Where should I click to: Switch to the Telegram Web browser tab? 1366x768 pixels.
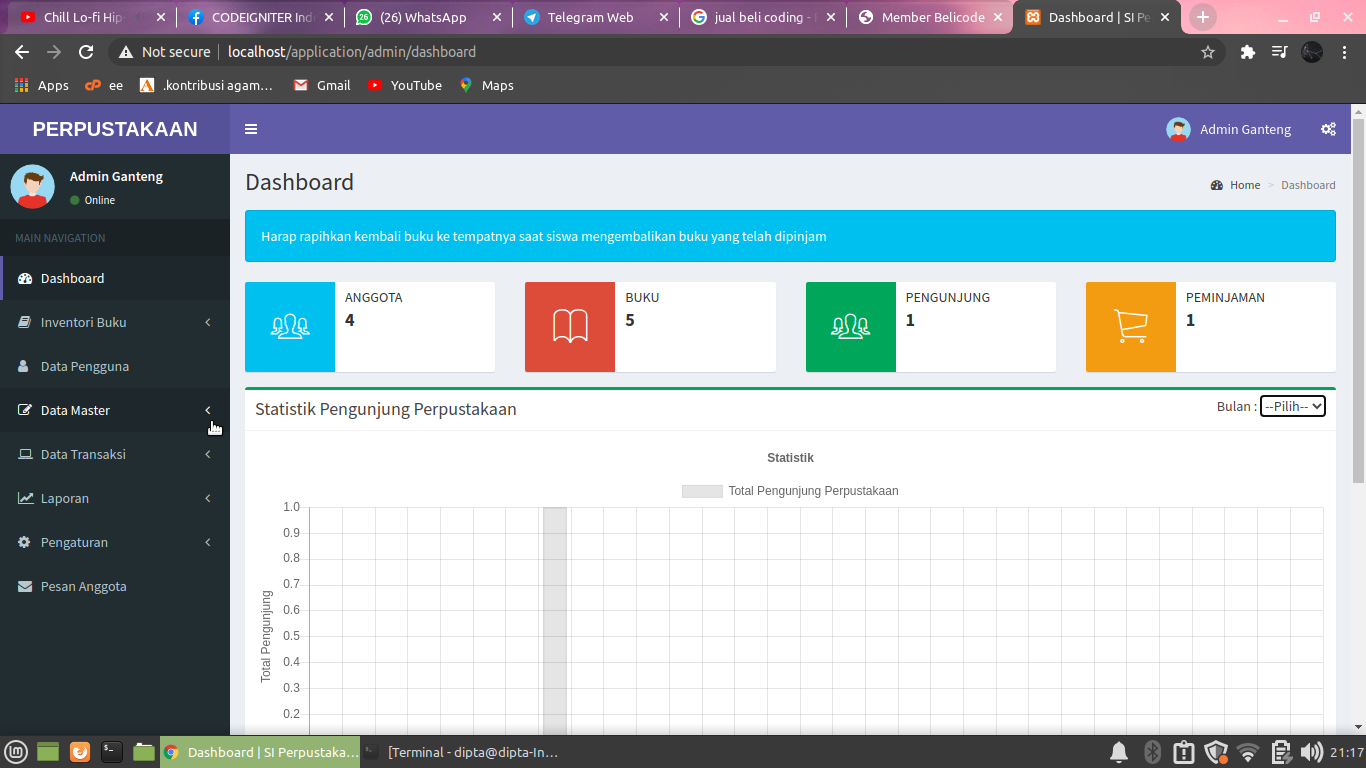click(590, 17)
